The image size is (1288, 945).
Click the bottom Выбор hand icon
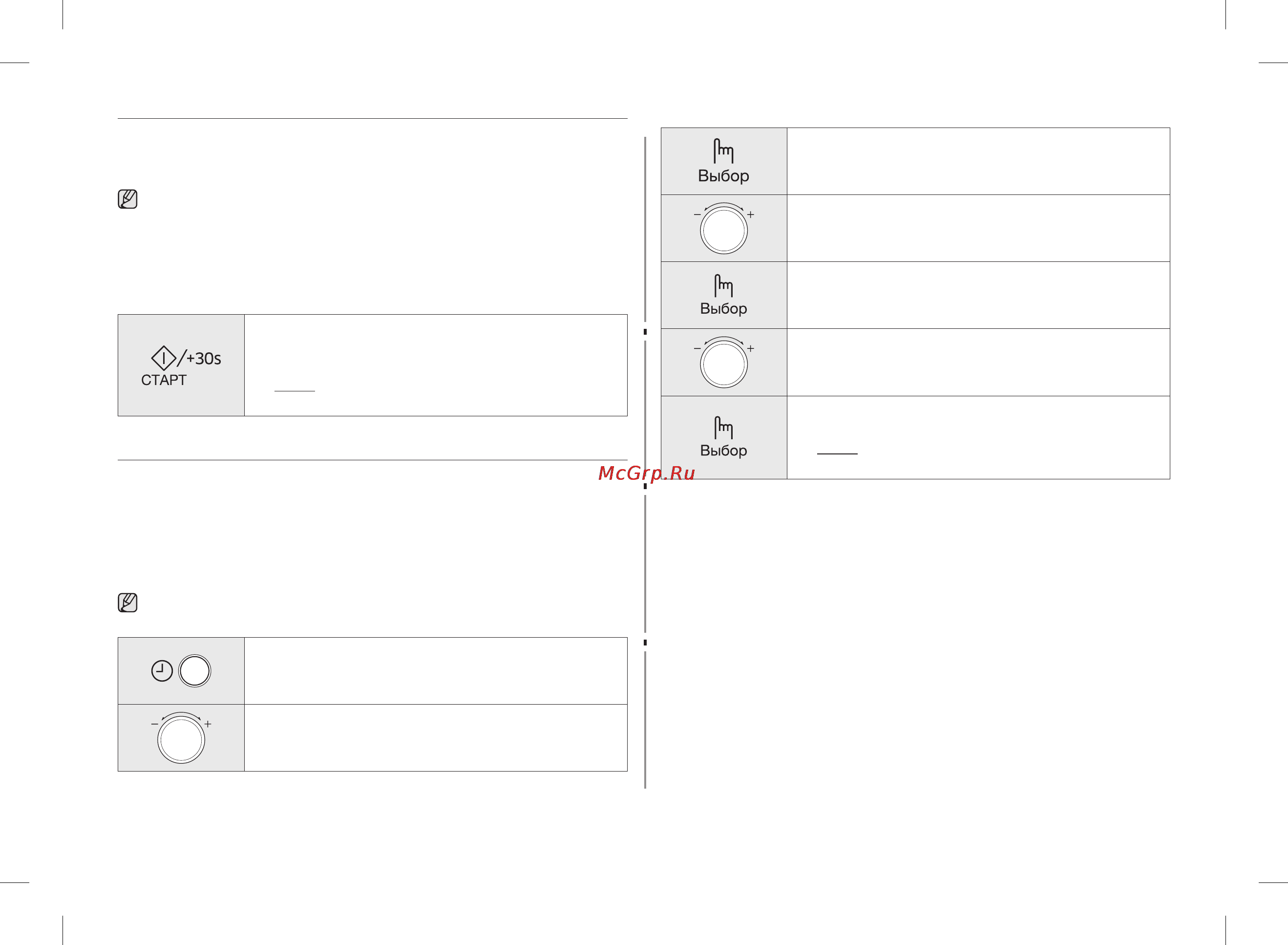[x=723, y=428]
